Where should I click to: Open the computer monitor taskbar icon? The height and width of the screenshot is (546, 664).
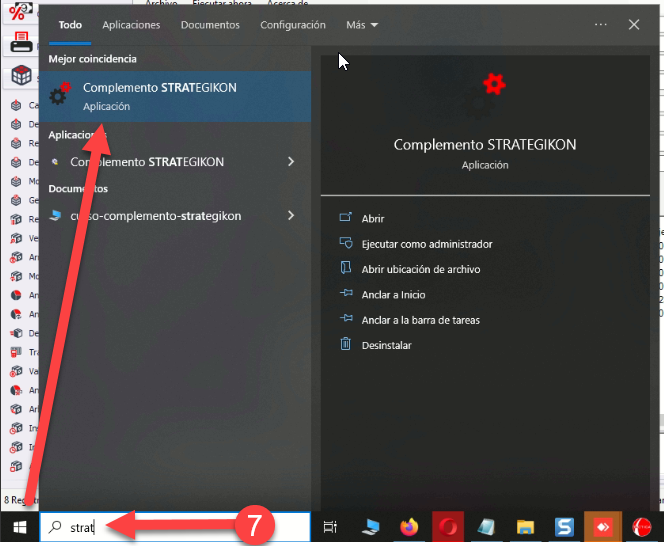click(x=371, y=527)
